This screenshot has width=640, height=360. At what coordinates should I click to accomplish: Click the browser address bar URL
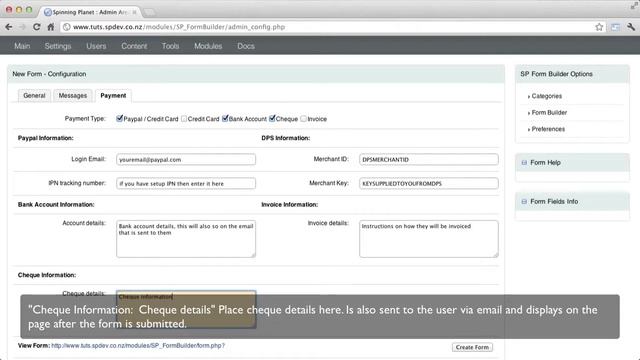point(179,27)
